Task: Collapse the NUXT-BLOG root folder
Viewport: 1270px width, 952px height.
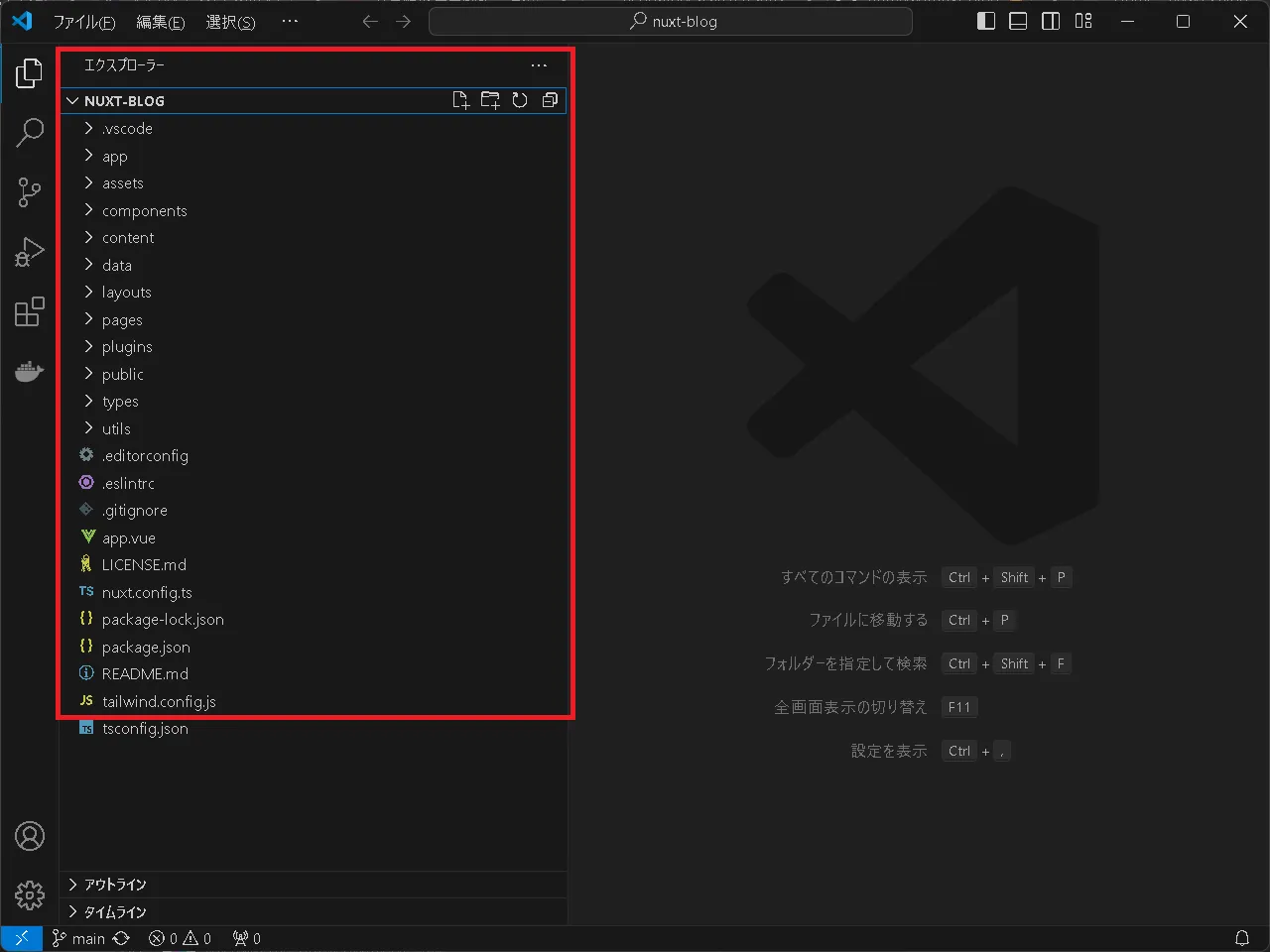Action: click(x=314, y=100)
